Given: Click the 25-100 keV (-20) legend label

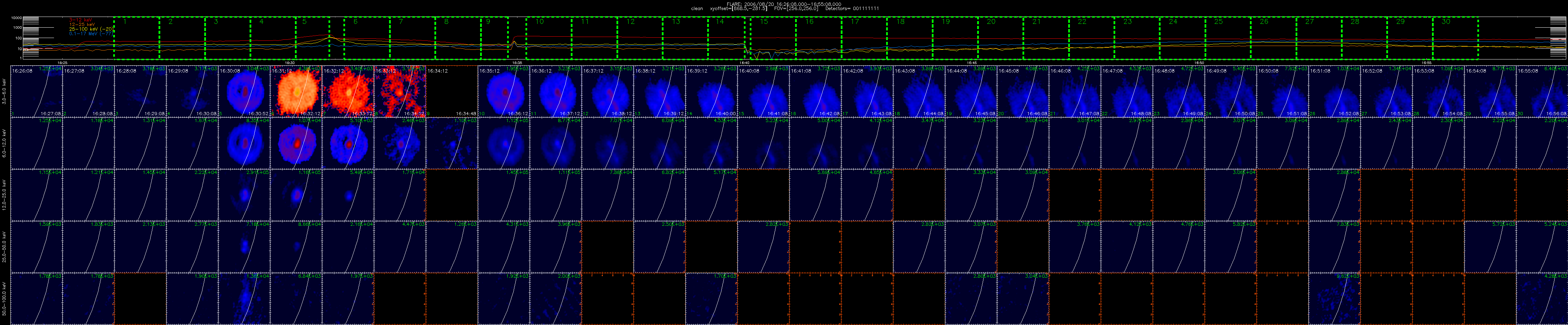Looking at the screenshot, I should point(91,29).
